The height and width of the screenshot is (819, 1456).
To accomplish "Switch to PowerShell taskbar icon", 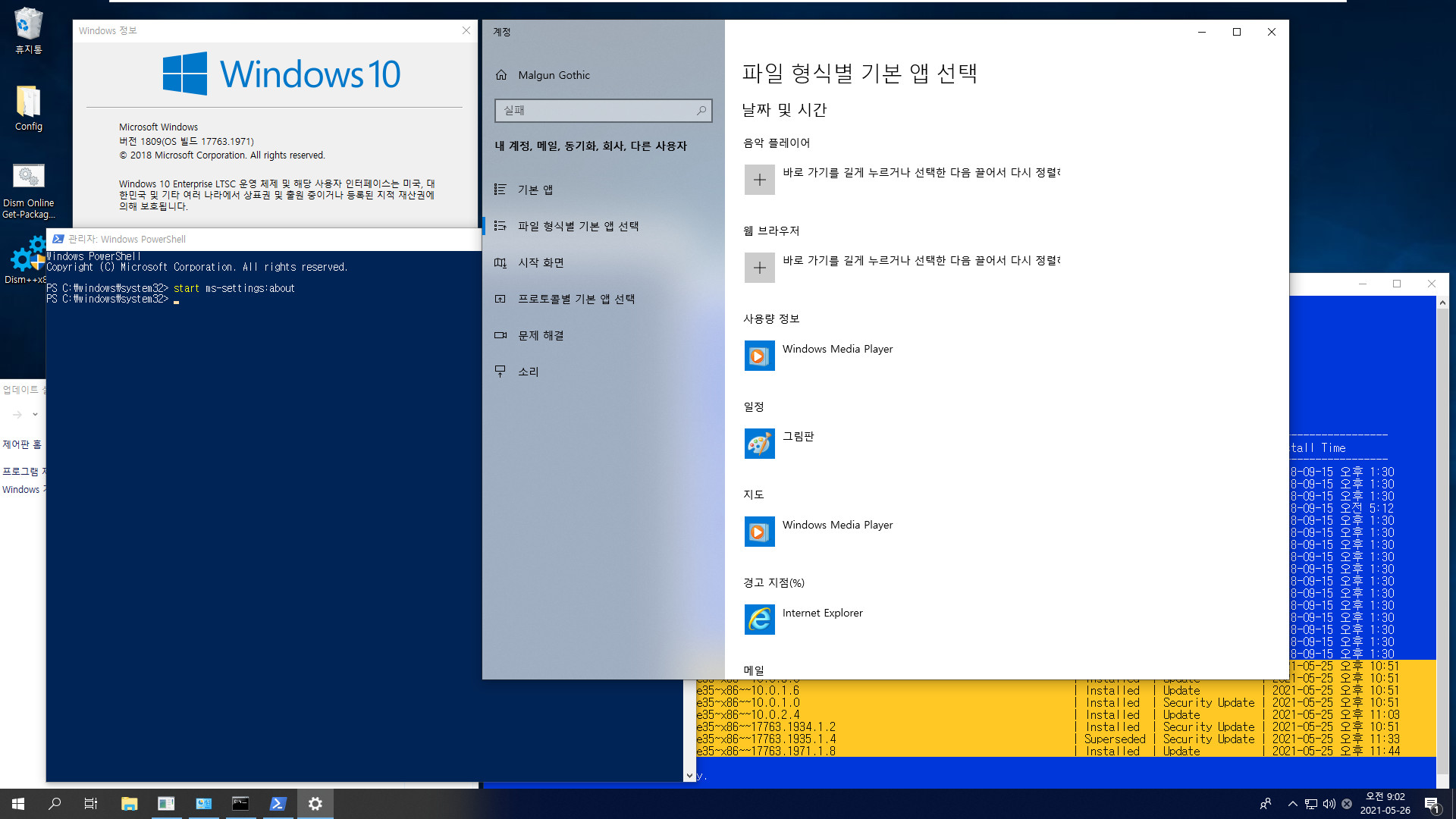I will click(278, 804).
